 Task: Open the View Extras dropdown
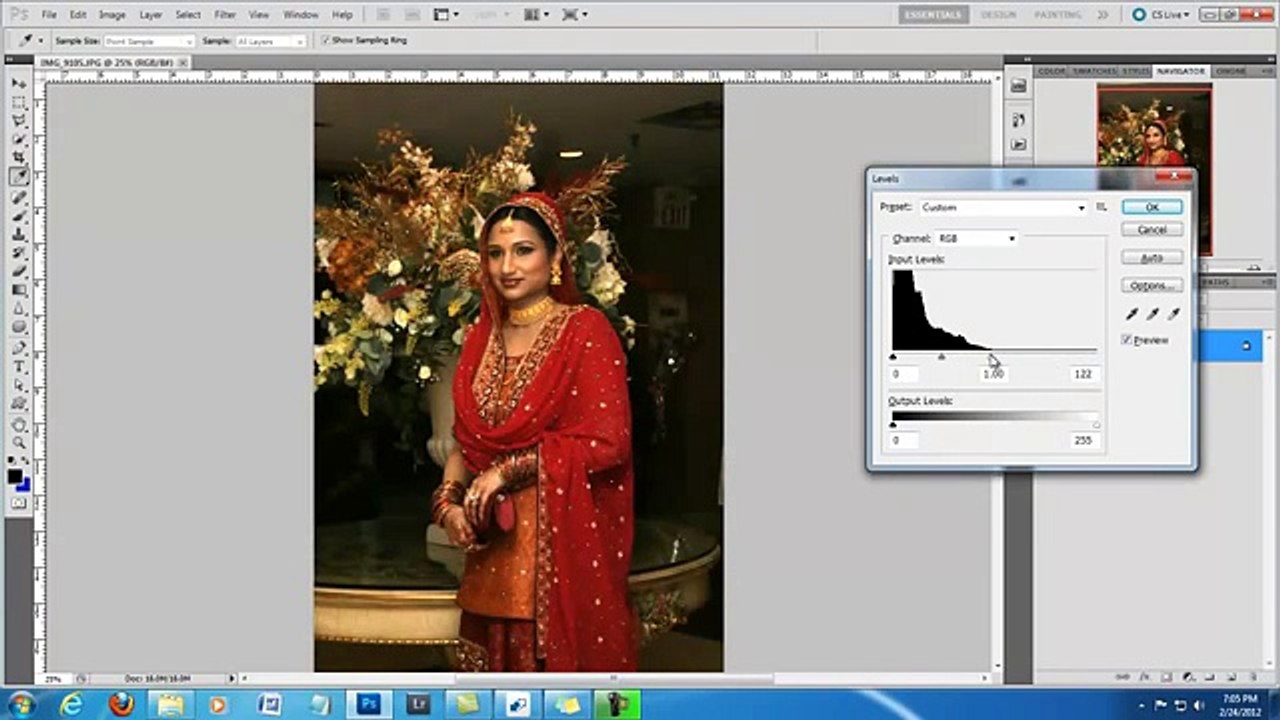click(x=446, y=15)
